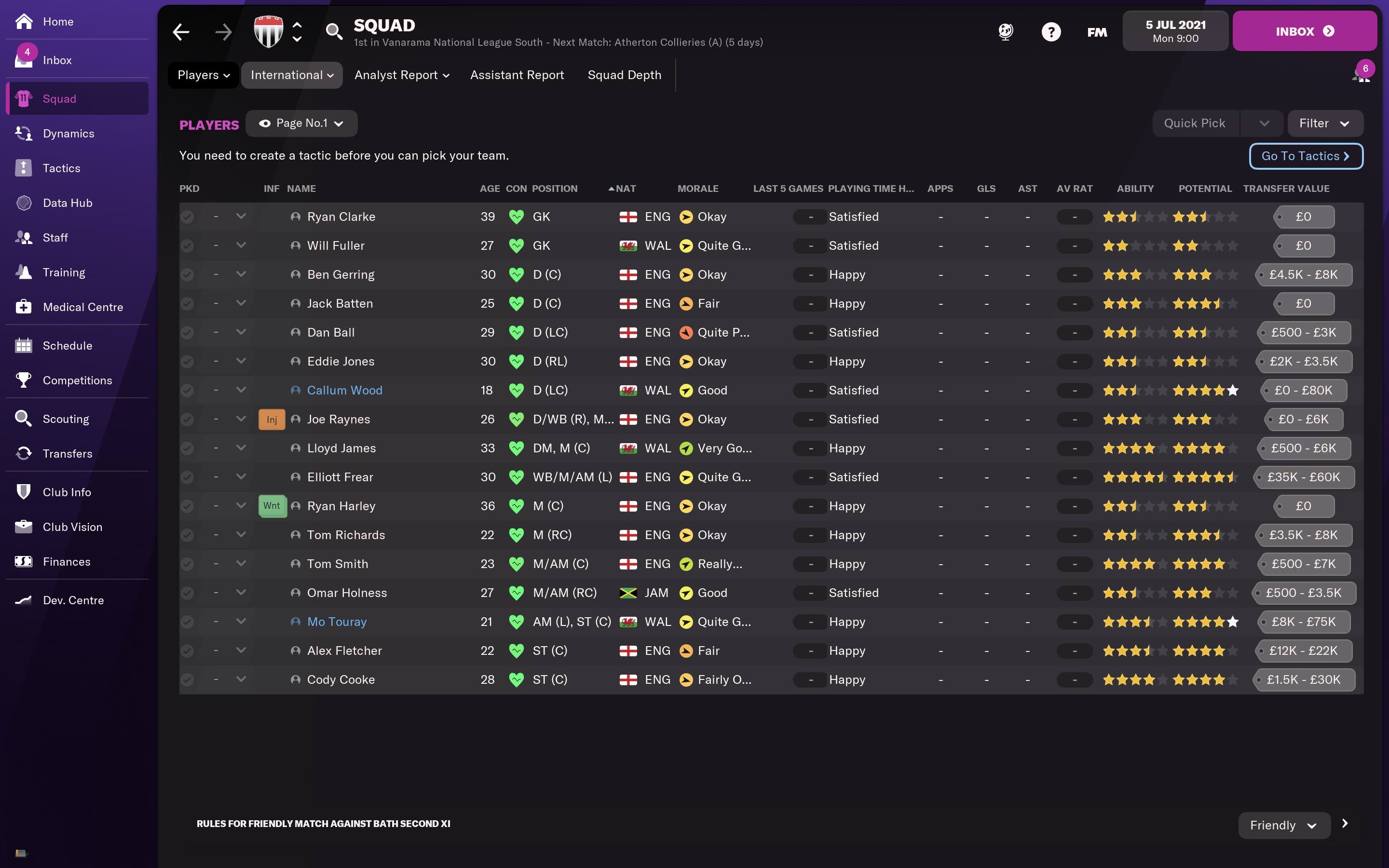Image resolution: width=1389 pixels, height=868 pixels.
Task: Toggle the pick checkbox for Ryan Clarke
Action: pyautogui.click(x=187, y=217)
